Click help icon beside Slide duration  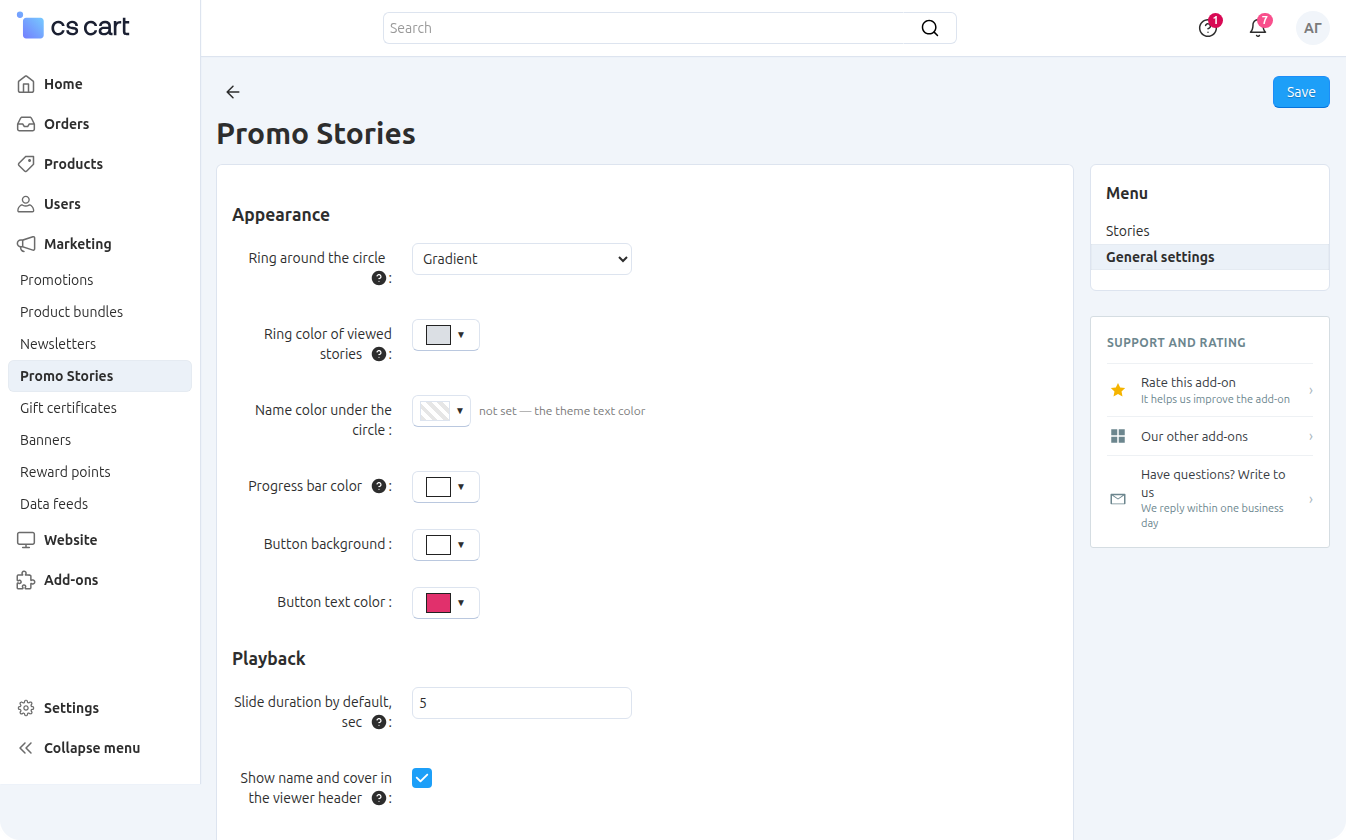coord(378,722)
